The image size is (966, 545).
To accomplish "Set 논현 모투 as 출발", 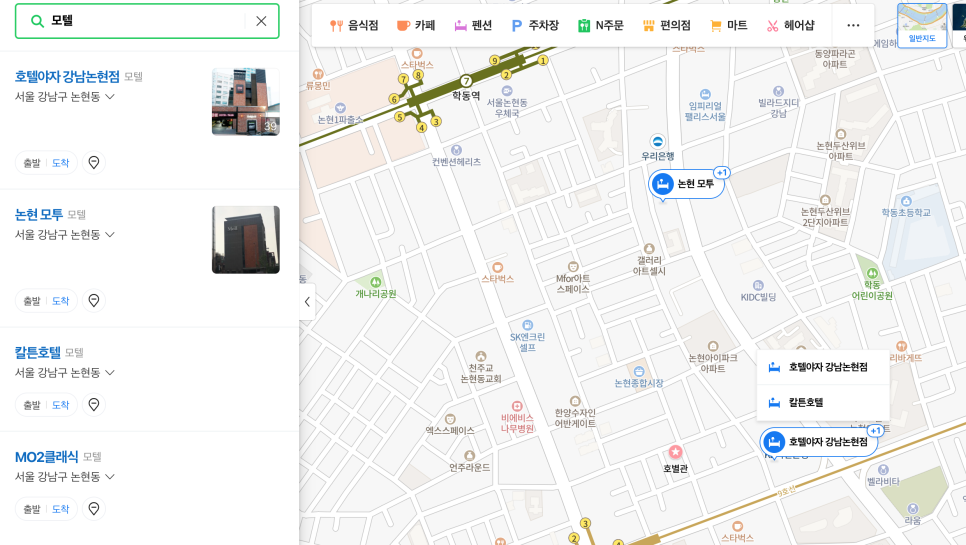I will [31, 301].
